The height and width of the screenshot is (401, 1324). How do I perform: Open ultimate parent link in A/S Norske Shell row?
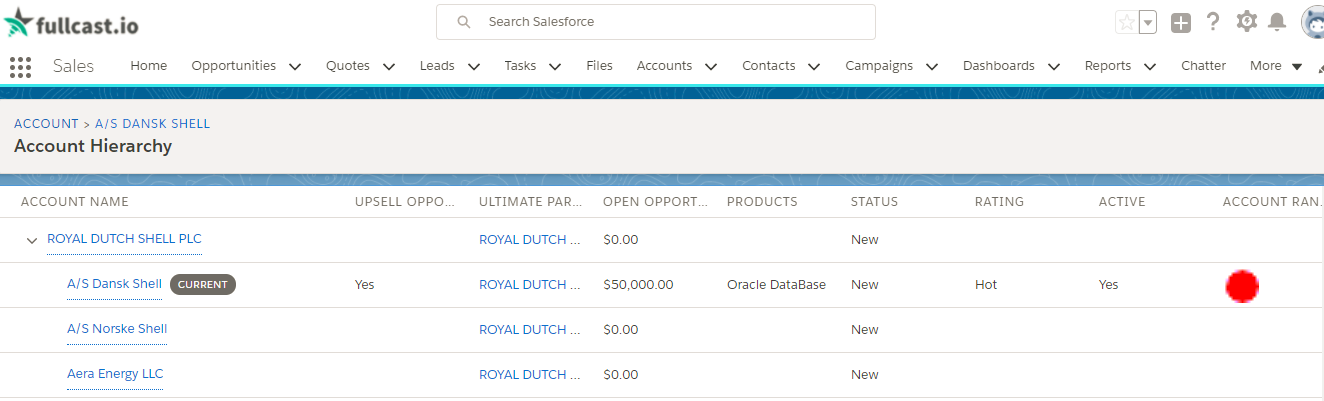click(530, 330)
